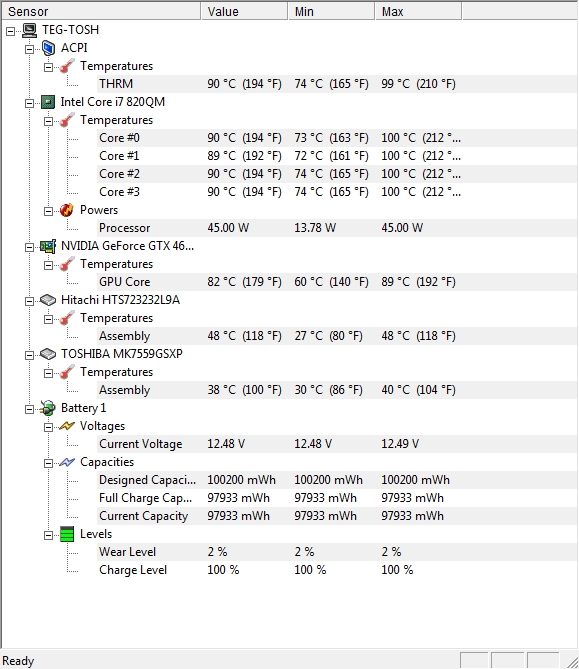This screenshot has width=579, height=669.
Task: Collapse the TOSHIBA MK7559GSXP node
Action: click(29, 355)
